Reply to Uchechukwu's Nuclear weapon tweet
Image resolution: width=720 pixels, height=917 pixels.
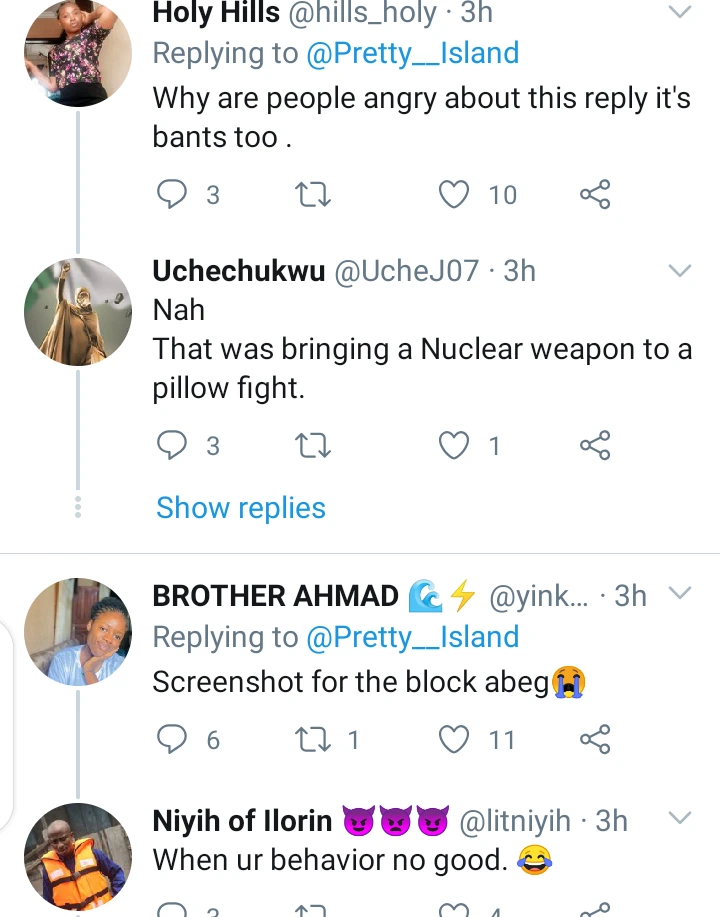(x=174, y=445)
